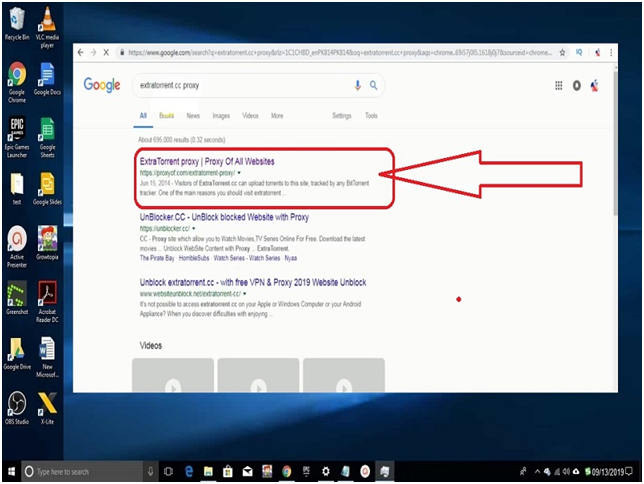The width and height of the screenshot is (644, 484).
Task: Open UnBlocker.CC result link
Action: pyautogui.click(x=224, y=217)
